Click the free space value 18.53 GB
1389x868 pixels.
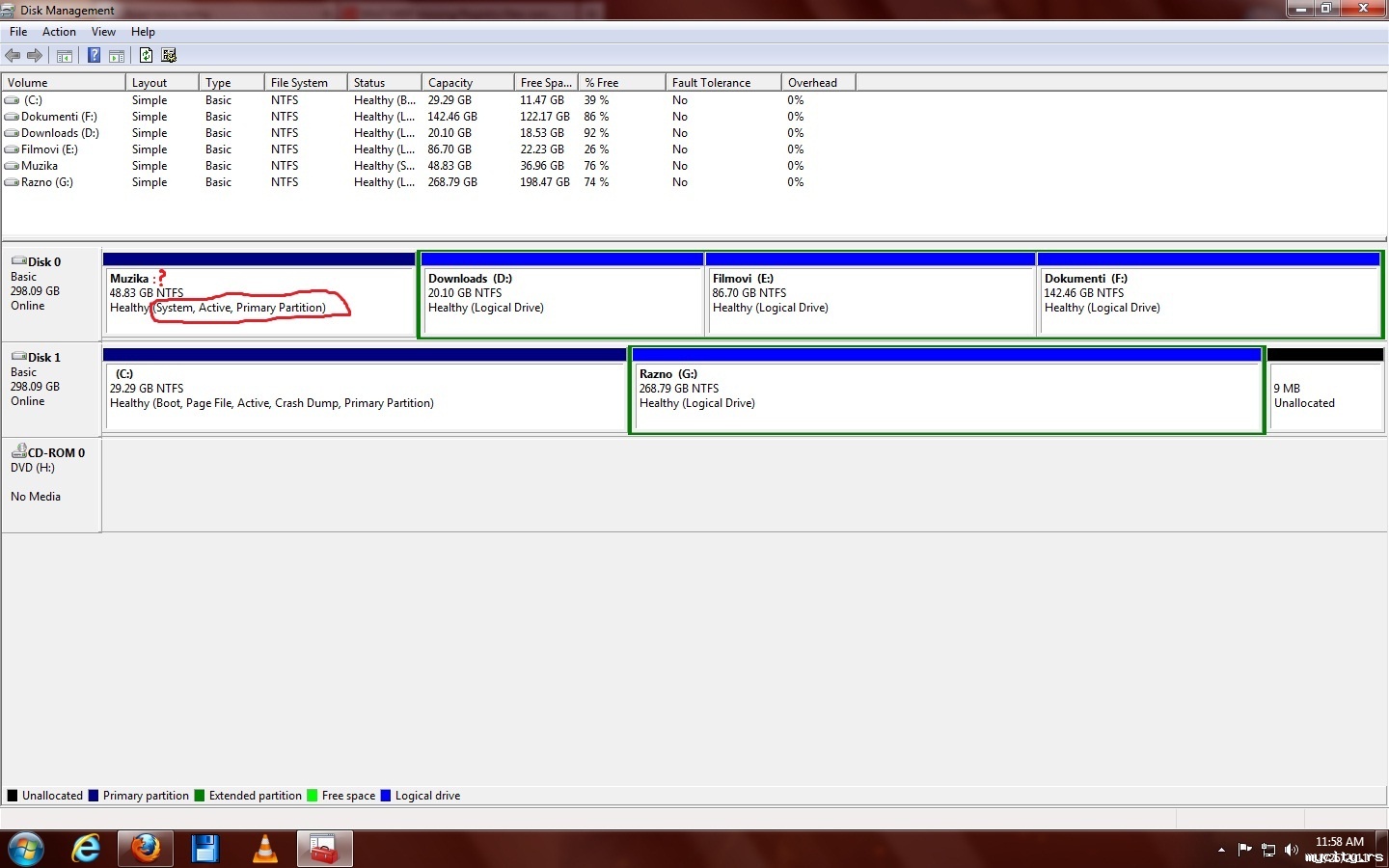pos(542,133)
